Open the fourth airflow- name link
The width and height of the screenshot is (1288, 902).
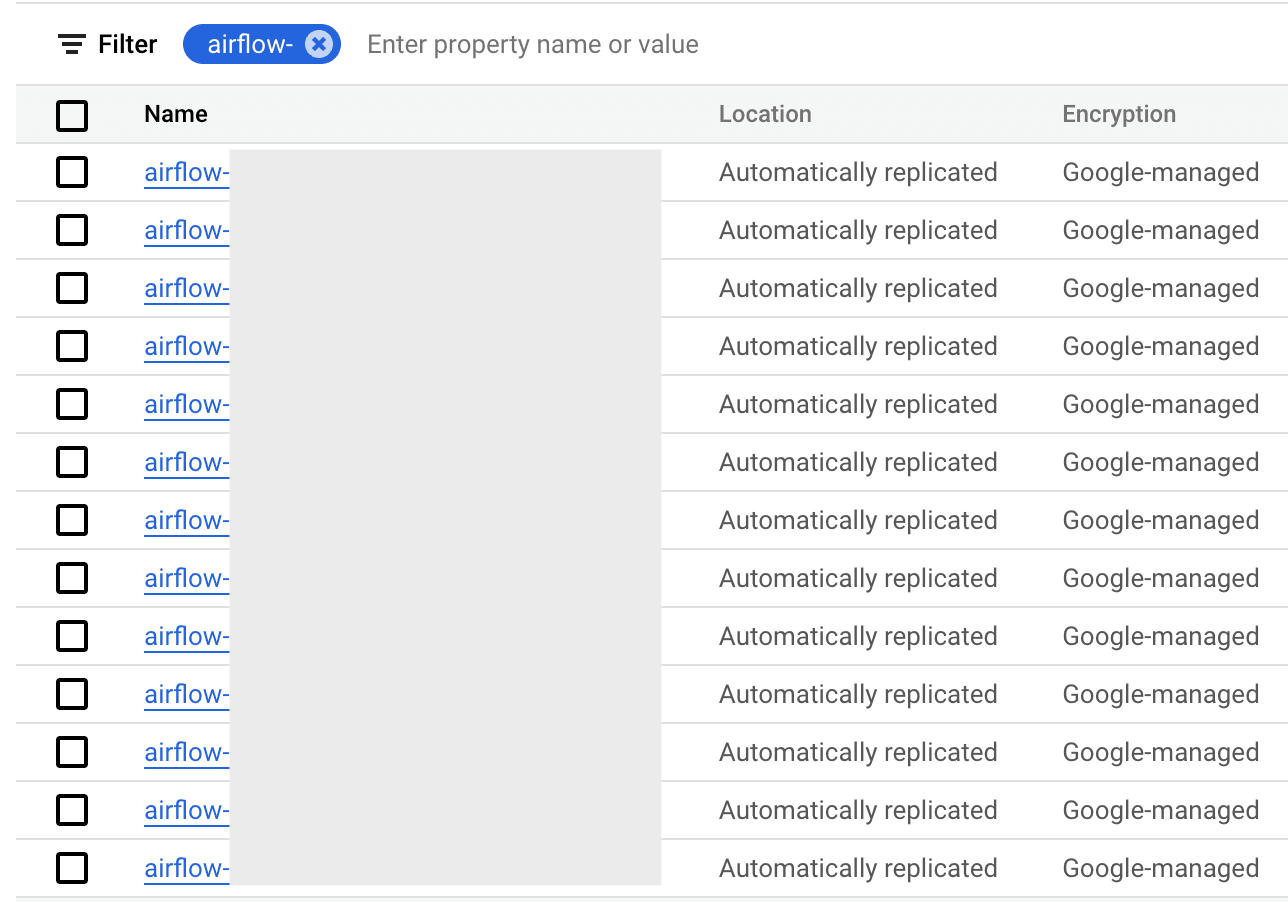click(187, 346)
